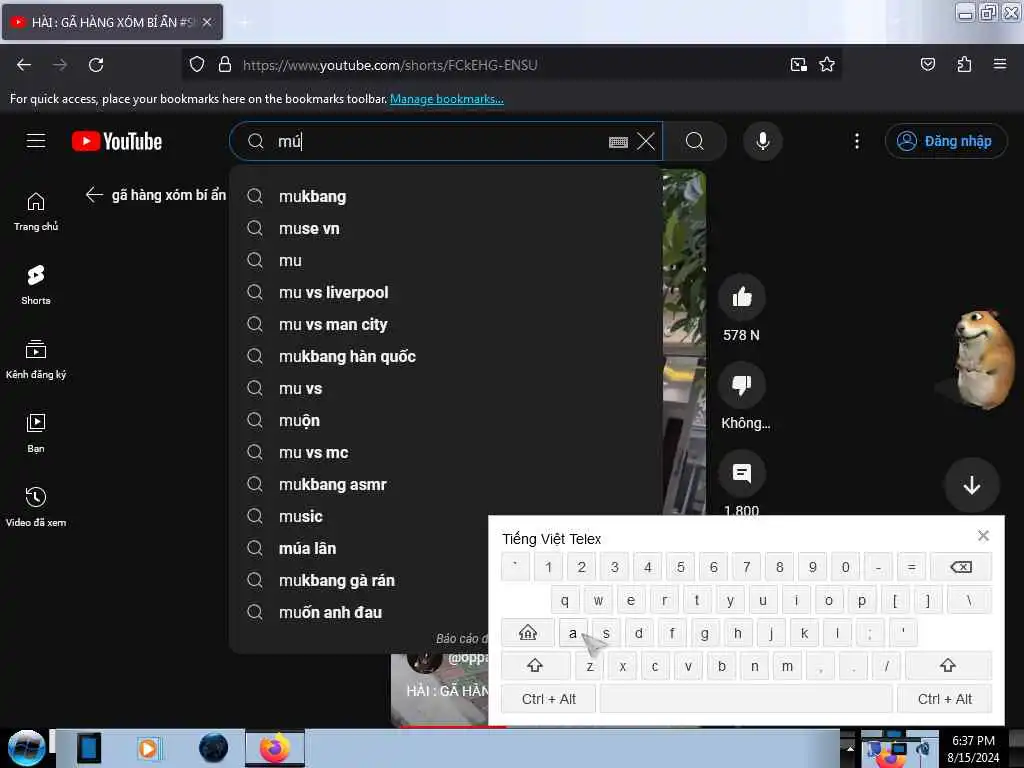The height and width of the screenshot is (768, 1024).
Task: Tap the backspace key on virtual keyboard
Action: (961, 567)
